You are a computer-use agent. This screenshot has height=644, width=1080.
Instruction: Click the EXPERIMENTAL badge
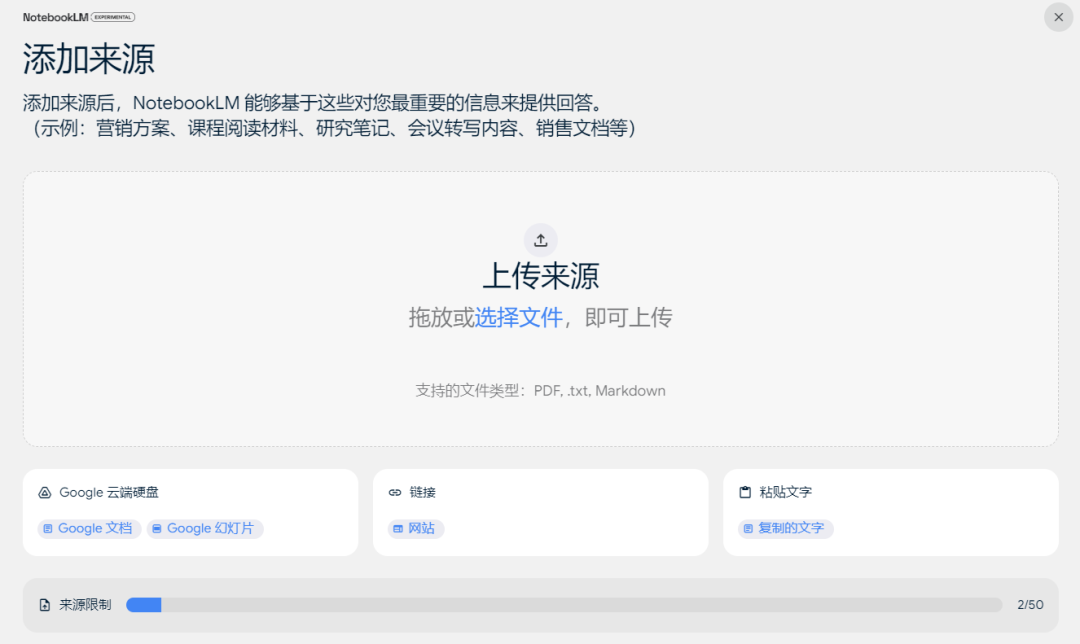coord(113,17)
